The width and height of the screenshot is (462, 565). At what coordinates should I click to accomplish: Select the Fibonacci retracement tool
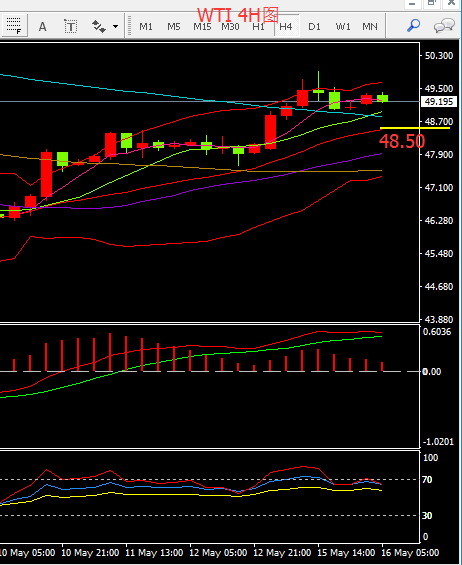(x=14, y=26)
